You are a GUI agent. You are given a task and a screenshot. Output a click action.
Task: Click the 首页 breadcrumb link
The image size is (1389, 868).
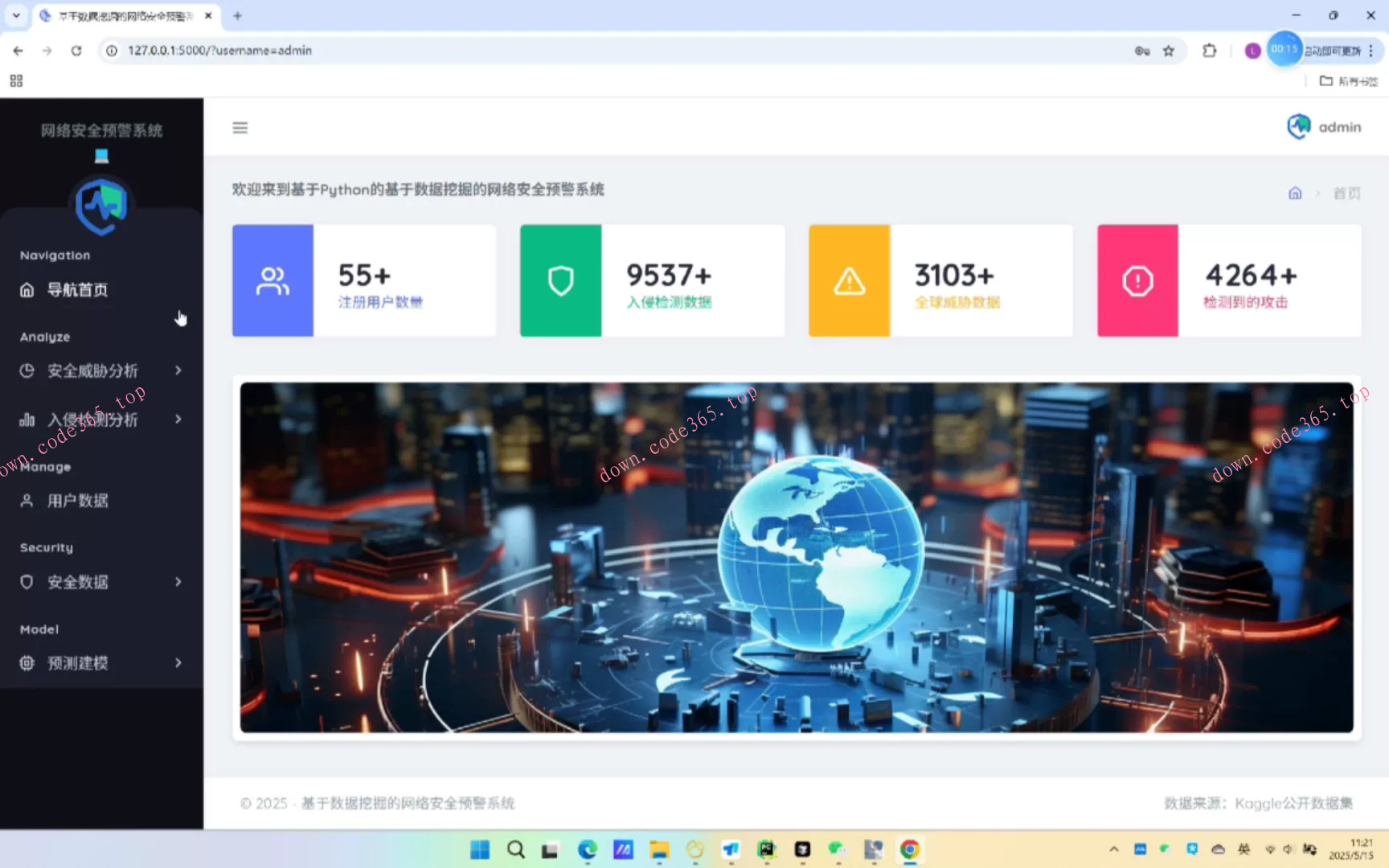click(x=1346, y=193)
